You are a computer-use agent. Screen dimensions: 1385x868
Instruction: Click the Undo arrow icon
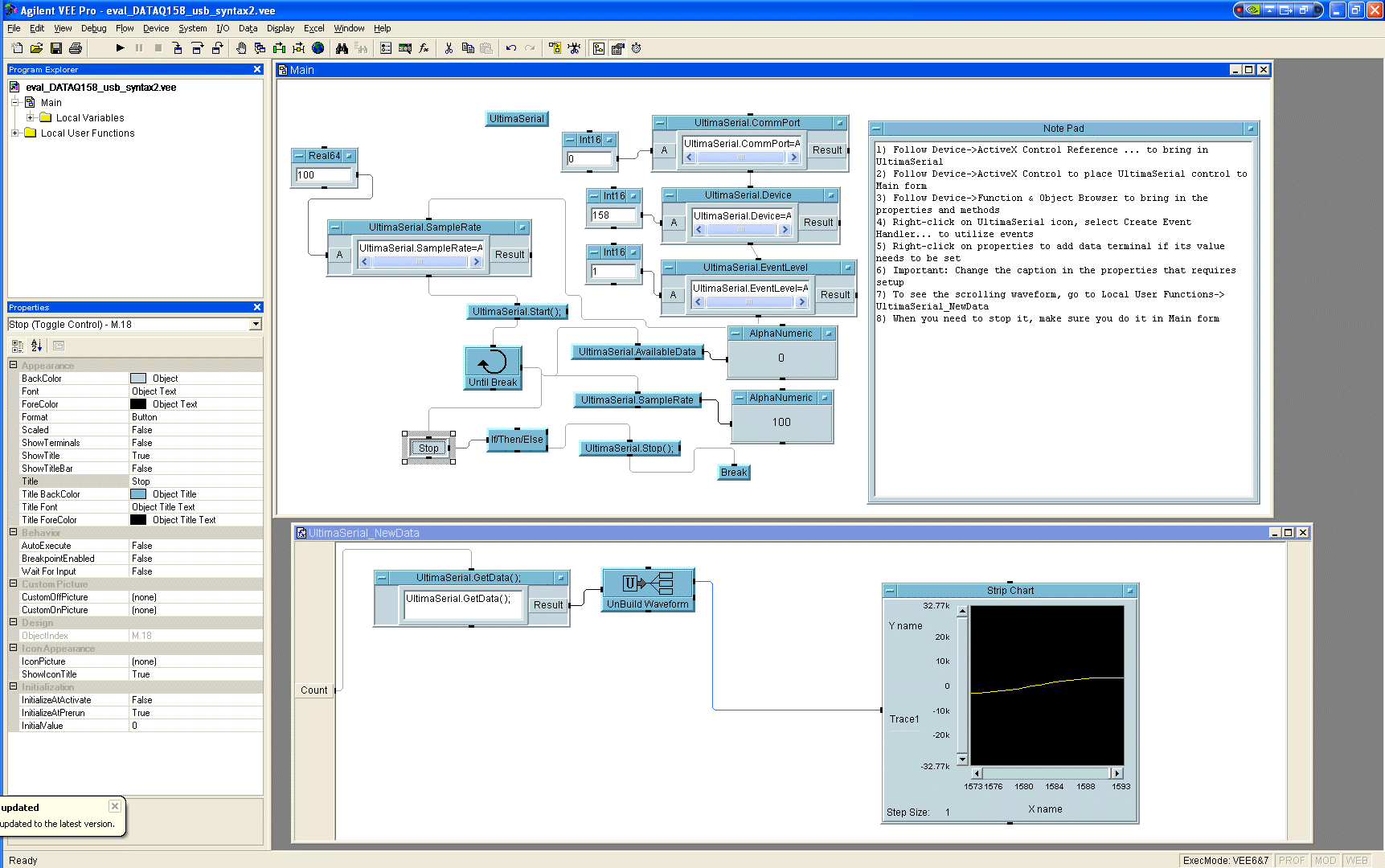pos(511,48)
